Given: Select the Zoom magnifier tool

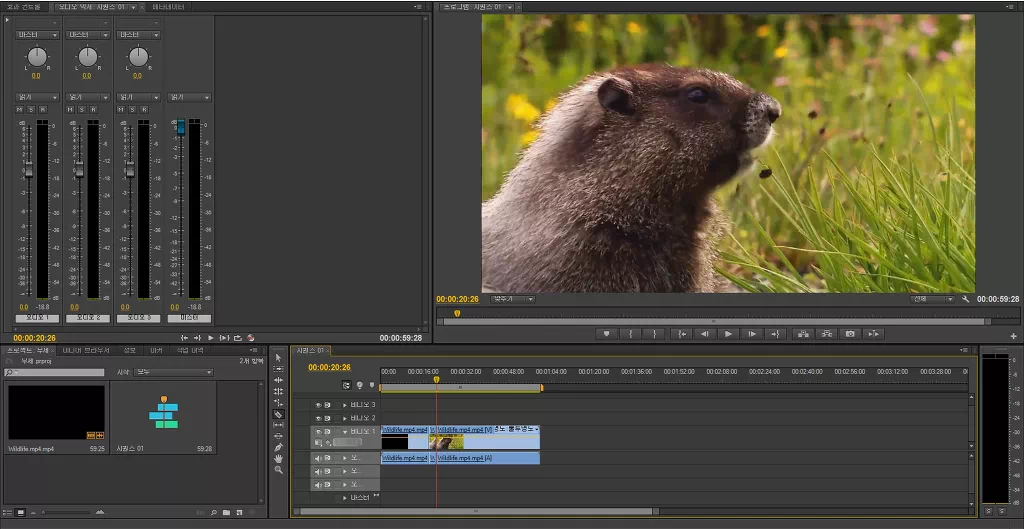Looking at the screenshot, I should [279, 470].
